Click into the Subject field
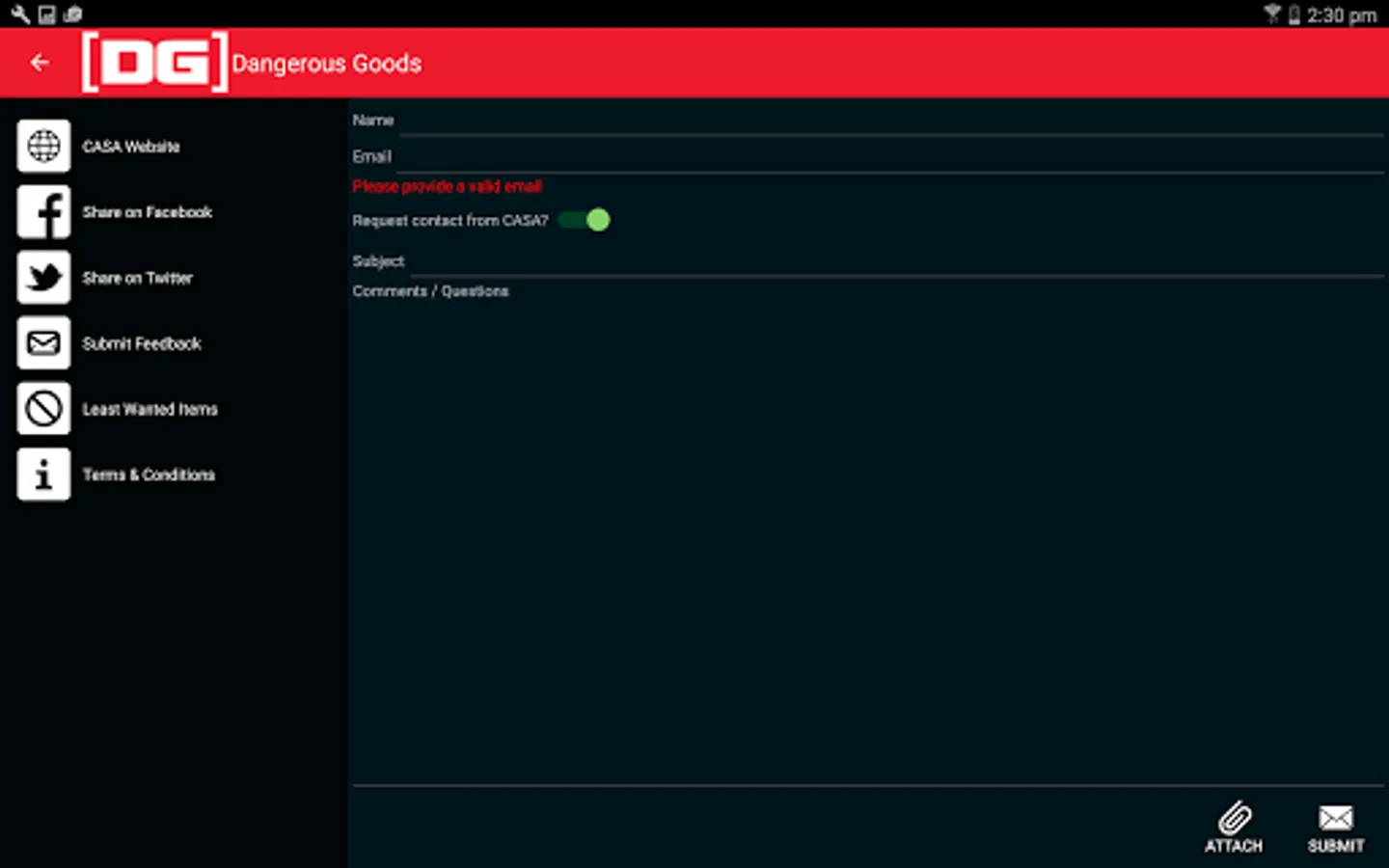The height and width of the screenshot is (868, 1389). pyautogui.click(x=897, y=262)
